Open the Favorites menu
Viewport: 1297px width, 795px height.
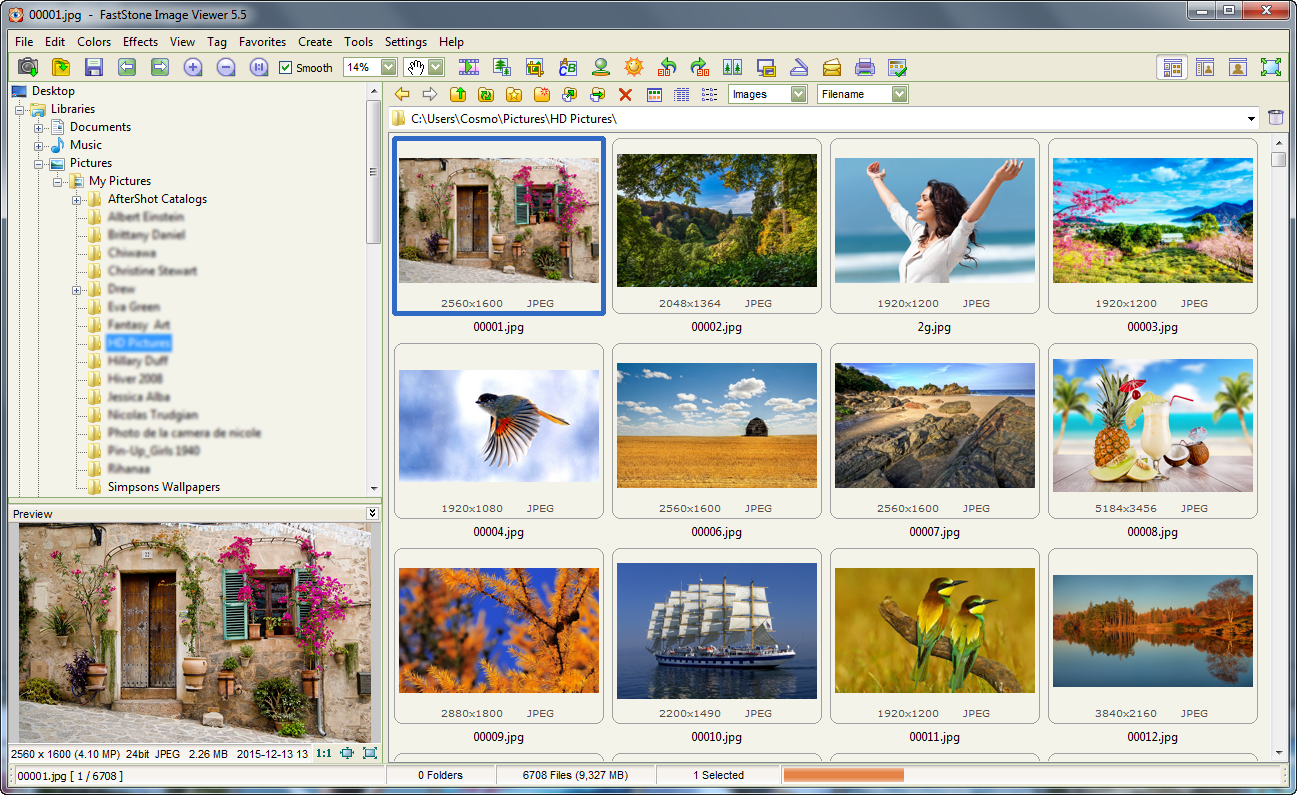(262, 42)
